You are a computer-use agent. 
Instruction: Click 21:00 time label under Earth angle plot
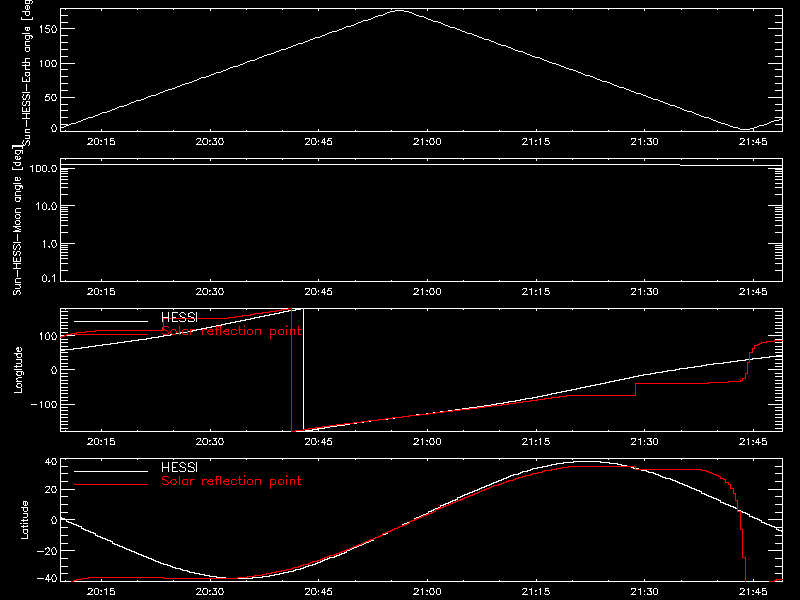(427, 141)
